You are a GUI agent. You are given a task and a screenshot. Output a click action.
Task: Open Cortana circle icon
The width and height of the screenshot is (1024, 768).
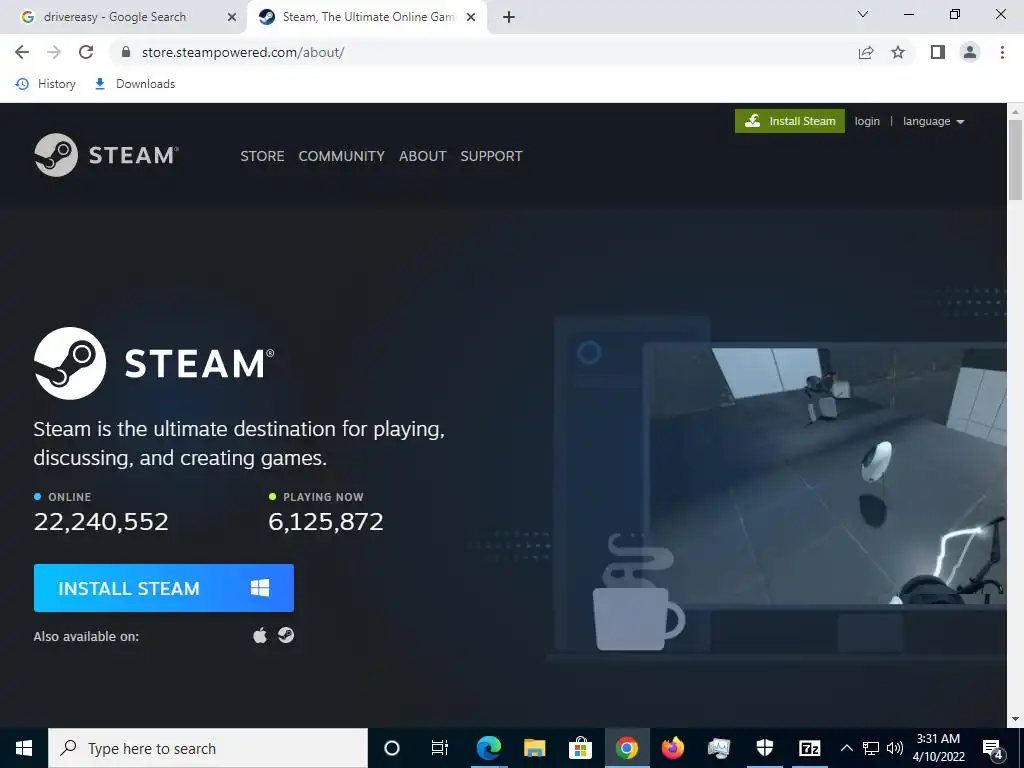pos(392,748)
